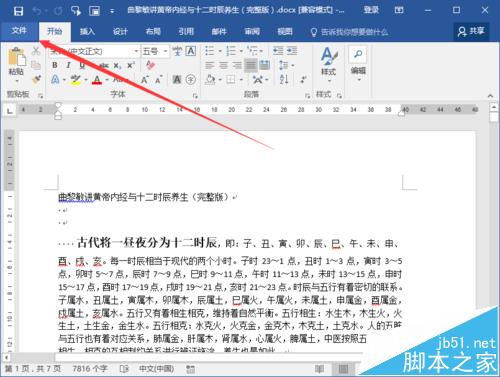Open the font size dropdown showing 五号
This screenshot has height=377, width=500.
(x=155, y=51)
